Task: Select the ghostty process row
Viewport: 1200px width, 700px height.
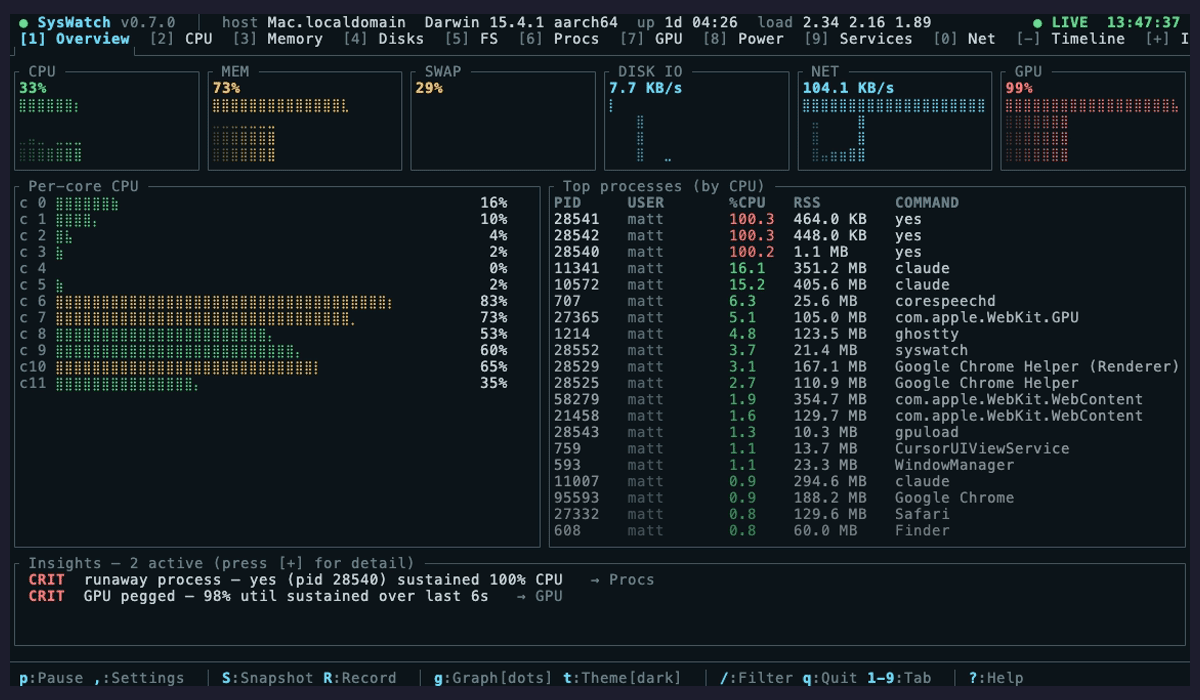Action: 867,334
